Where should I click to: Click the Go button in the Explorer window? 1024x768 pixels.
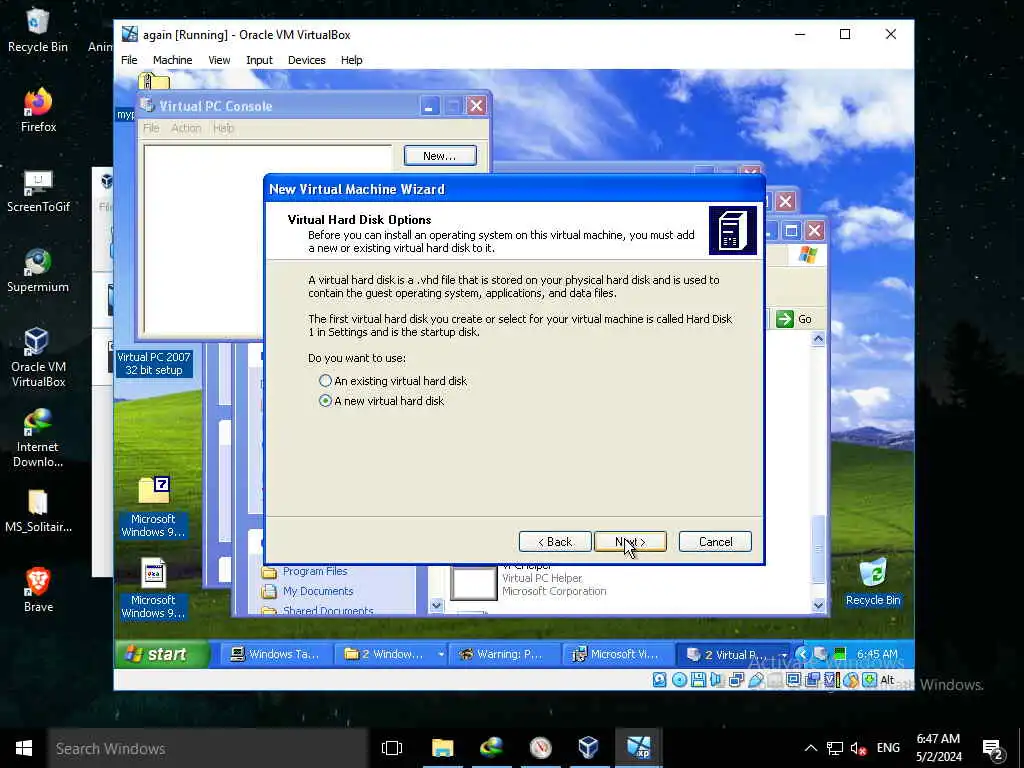(x=794, y=319)
